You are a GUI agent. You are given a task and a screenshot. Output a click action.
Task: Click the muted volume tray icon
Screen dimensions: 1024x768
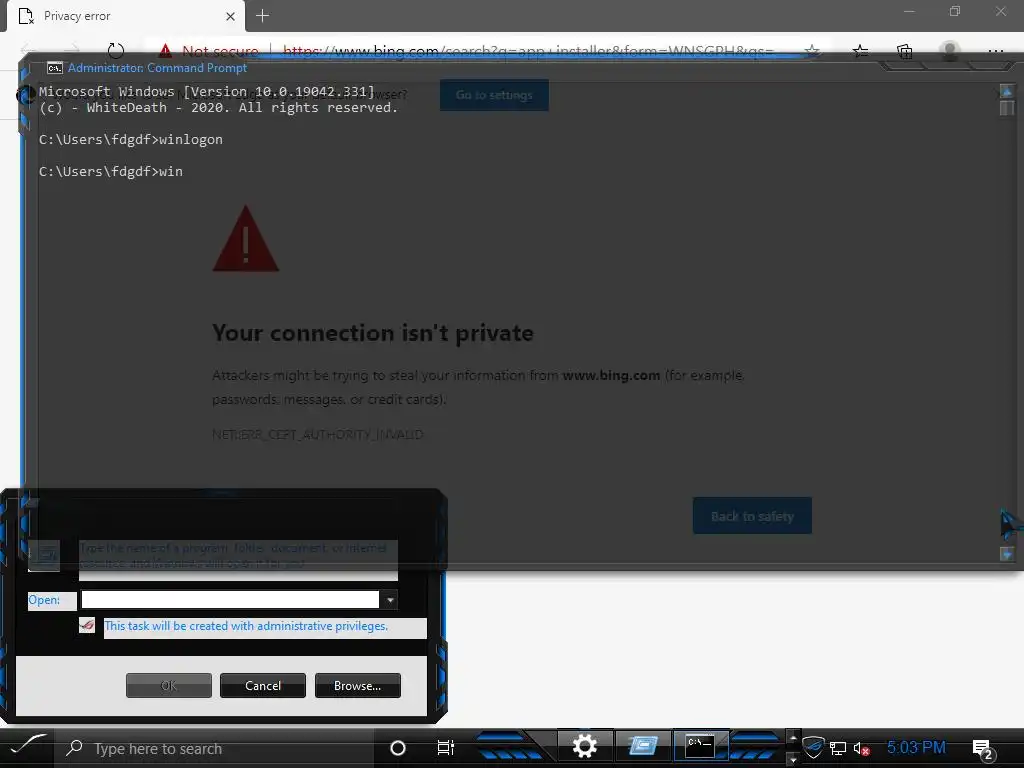862,748
